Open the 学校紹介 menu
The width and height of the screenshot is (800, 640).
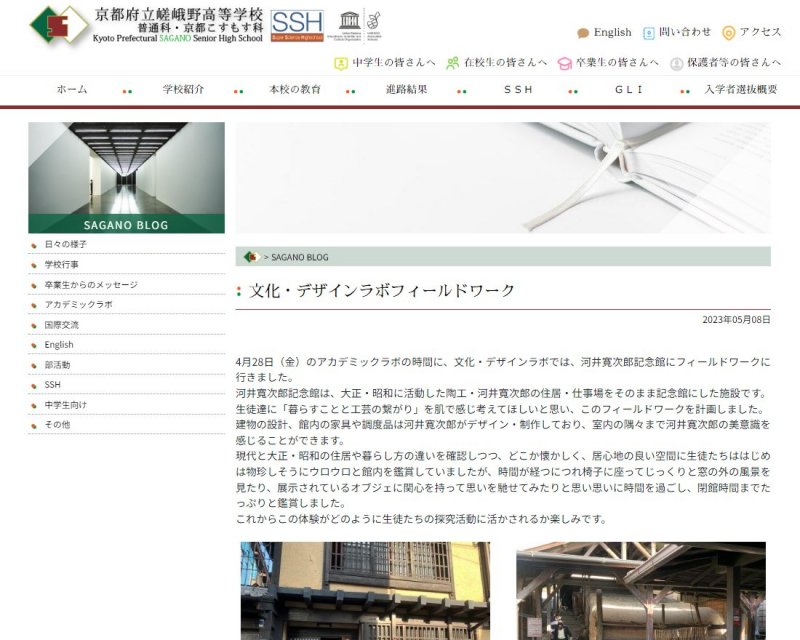point(183,89)
